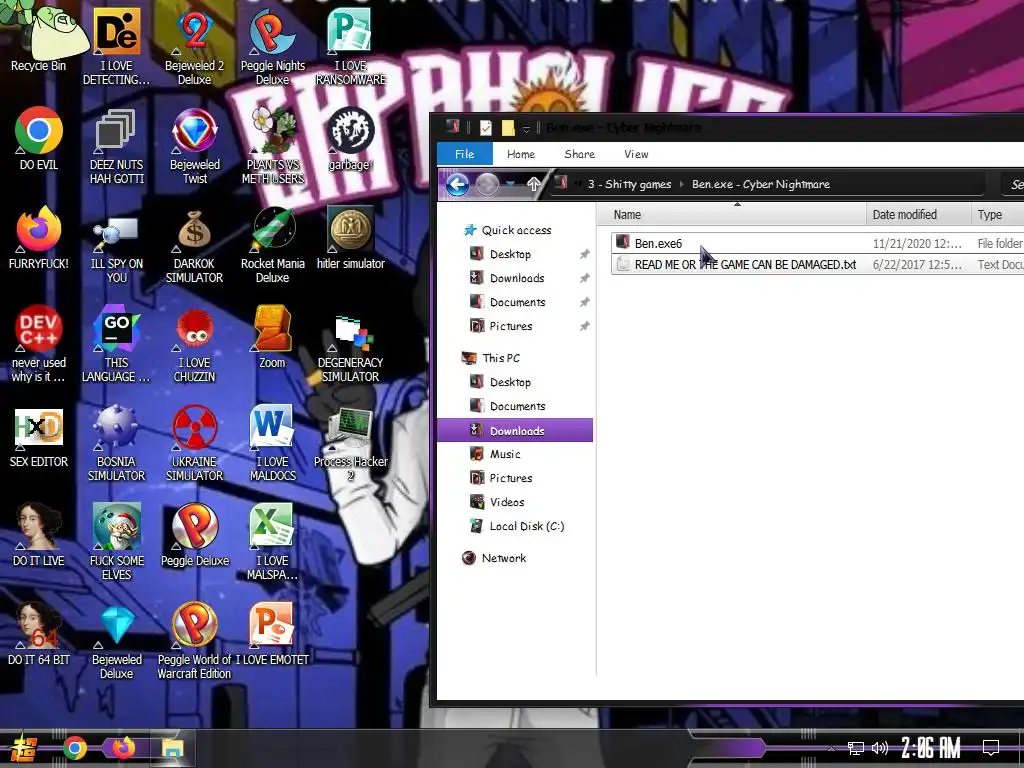1024x768 pixels.
Task: Switch to the View ribbon tab
Action: click(636, 154)
